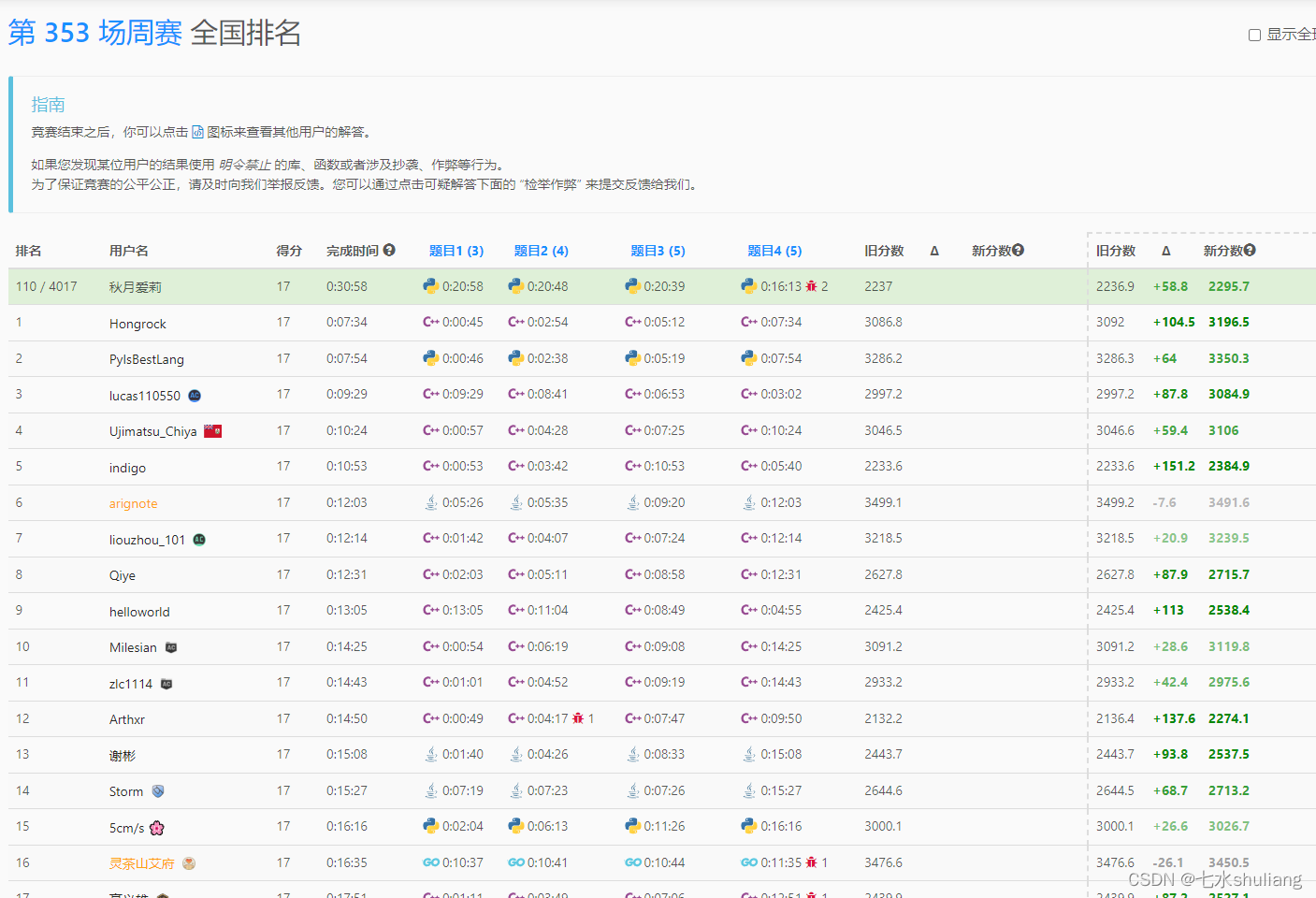Click the 指南 guide heading
Viewport: 1316px width, 898px height.
48,105
